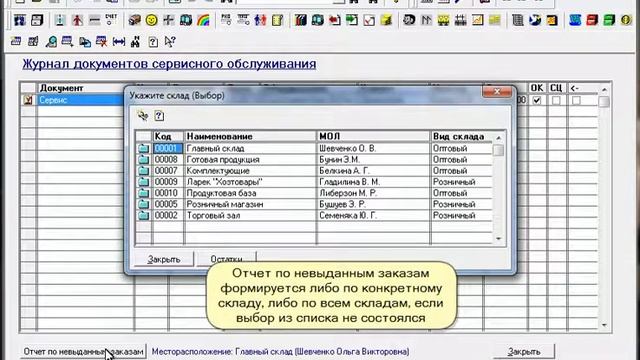Click the Закрыть button in warehouse dialog
Viewport: 640px width, 360px height.
[164, 260]
